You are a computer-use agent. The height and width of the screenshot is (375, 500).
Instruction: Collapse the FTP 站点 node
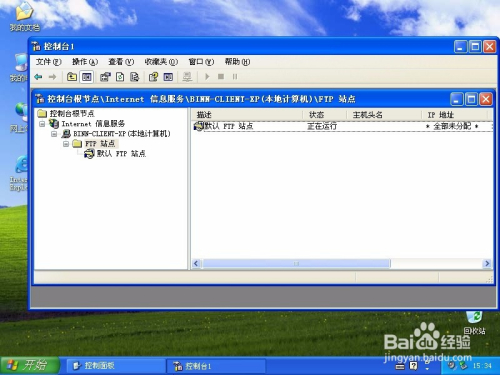pos(66,144)
